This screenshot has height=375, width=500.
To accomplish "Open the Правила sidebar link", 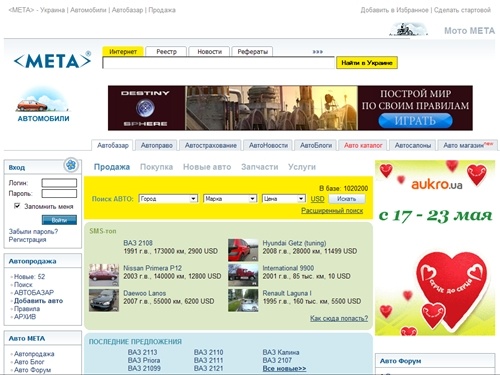I will (x=27, y=309).
